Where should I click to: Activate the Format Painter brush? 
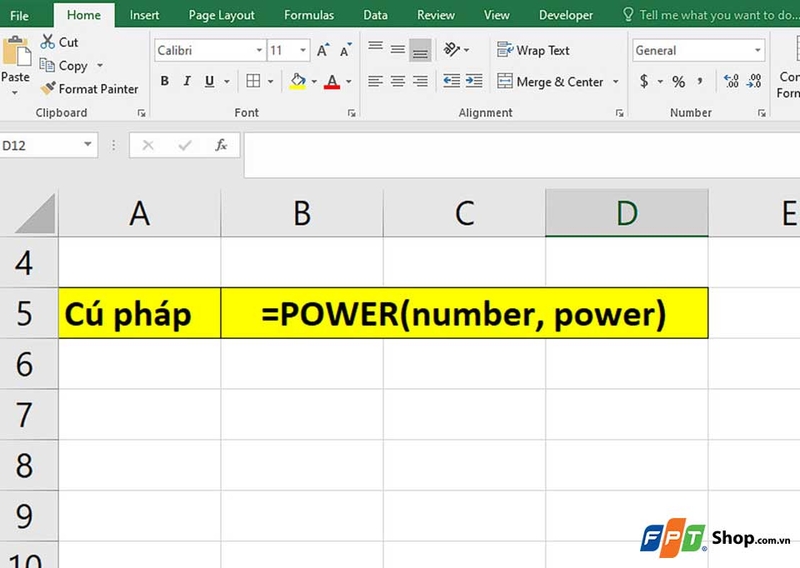[48, 88]
